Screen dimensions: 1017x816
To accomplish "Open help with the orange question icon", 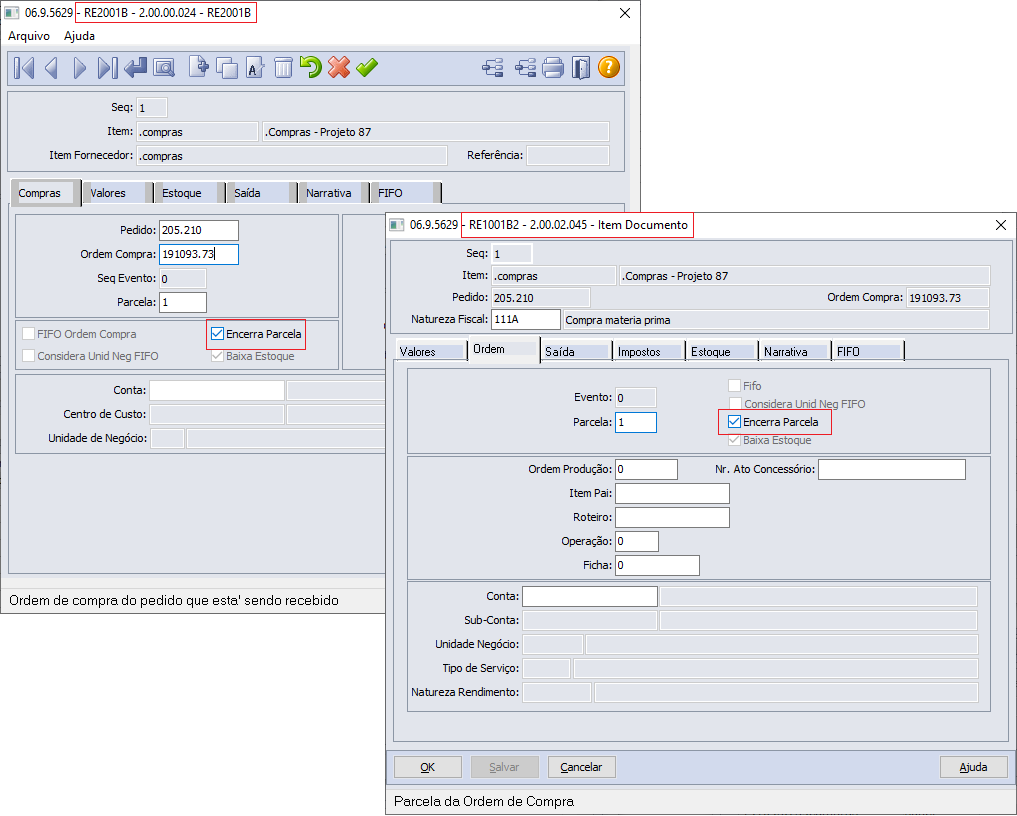I will click(608, 67).
